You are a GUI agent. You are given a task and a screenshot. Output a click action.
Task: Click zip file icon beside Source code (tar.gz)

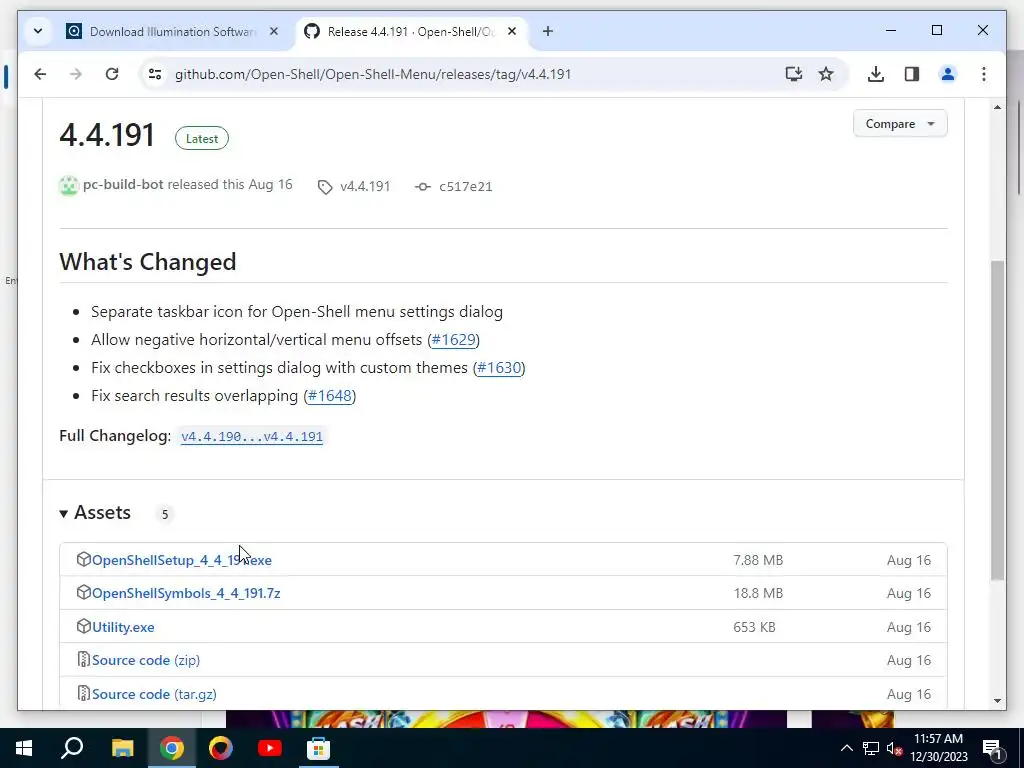pyautogui.click(x=84, y=693)
